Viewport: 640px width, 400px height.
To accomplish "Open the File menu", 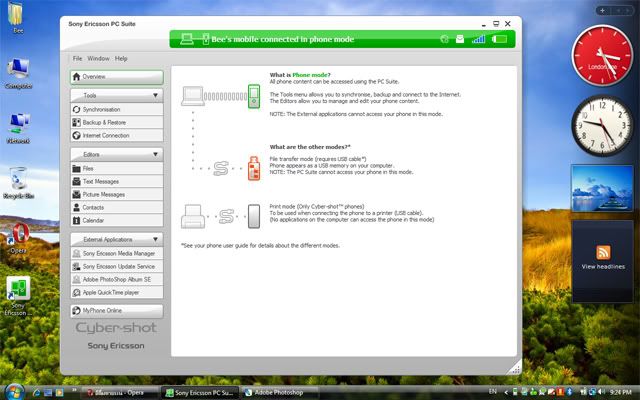I will 78,58.
